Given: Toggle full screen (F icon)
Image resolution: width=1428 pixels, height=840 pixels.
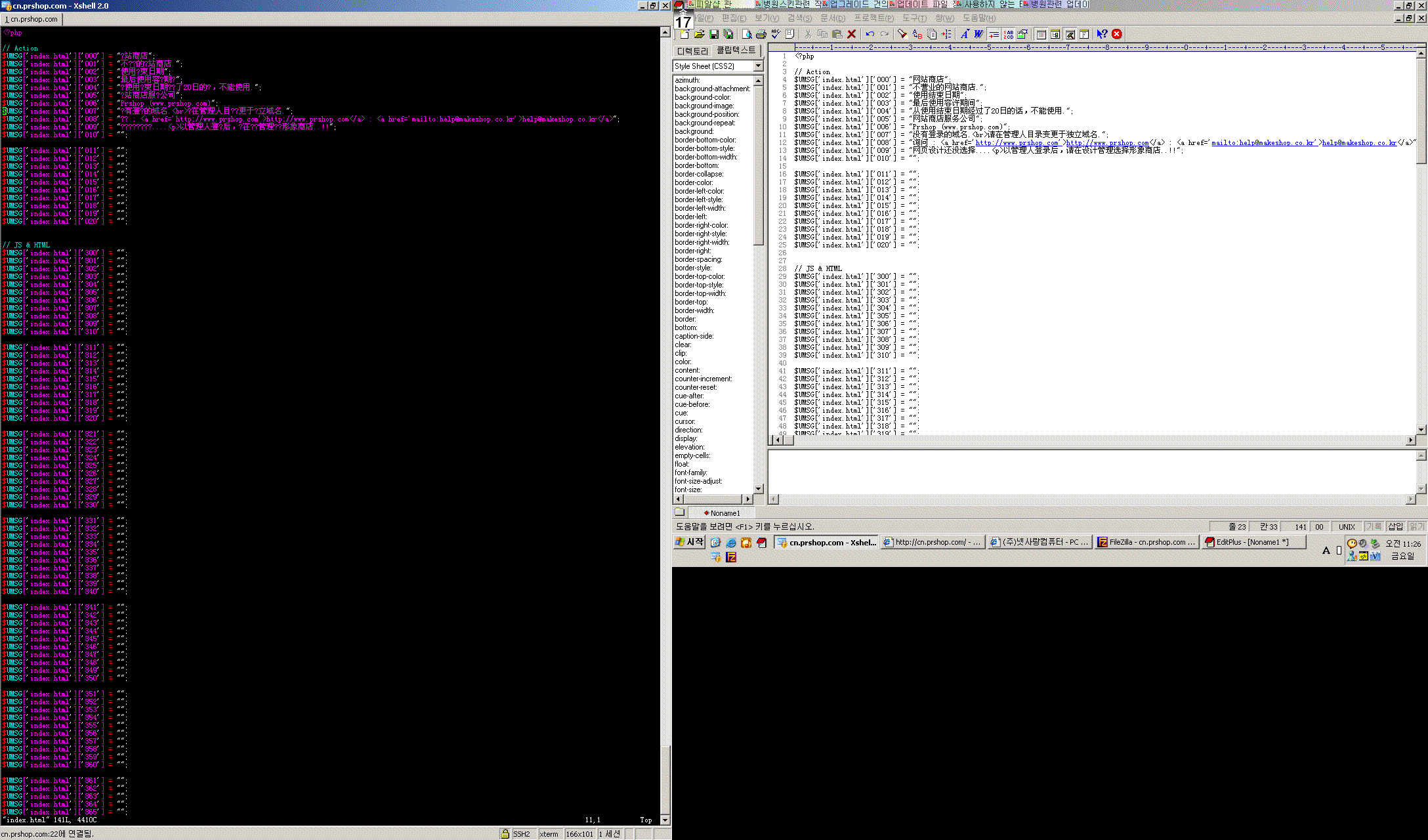Looking at the screenshot, I should tap(1084, 34).
